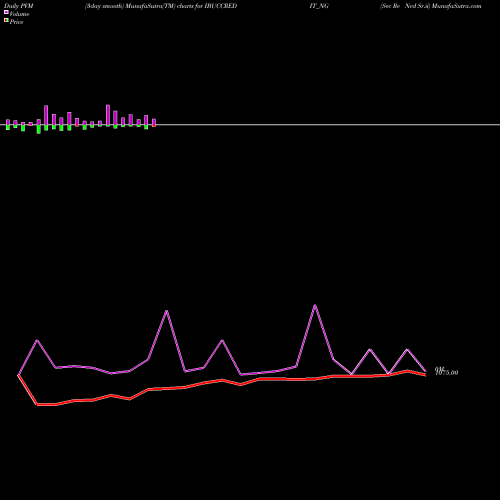This screenshot has width=500, height=500.
Task: Click the 'IT_NG' symbol text in header
Action: coord(319,6)
